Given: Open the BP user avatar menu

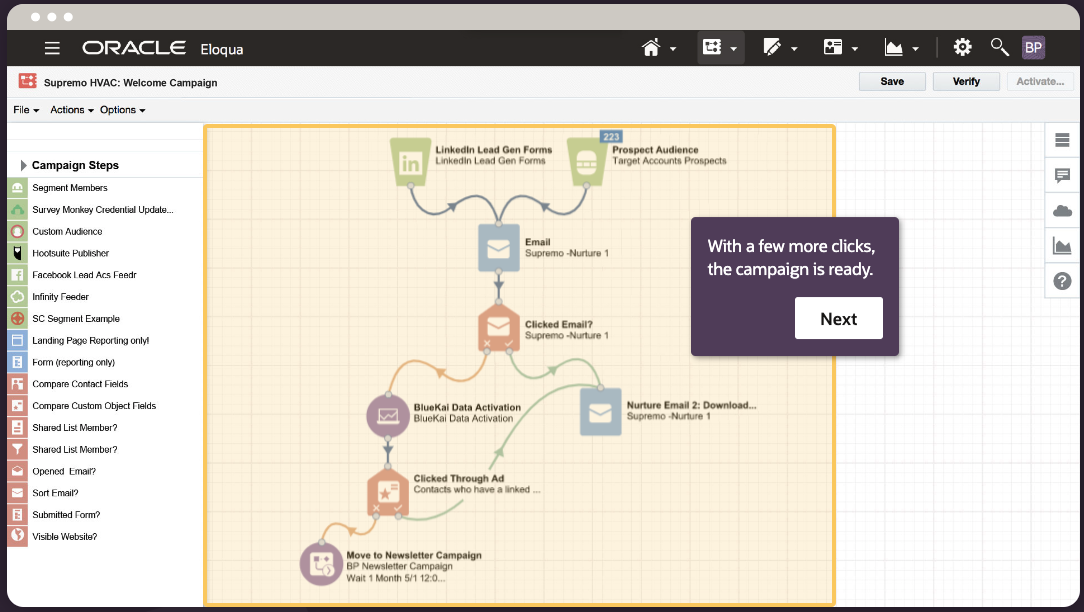Looking at the screenshot, I should click(1033, 47).
